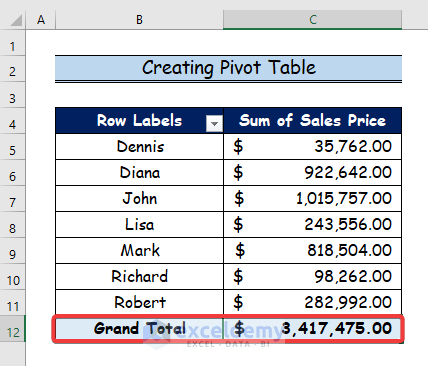Open the Row Labels filter dropdown
Viewport: 428px width, 366px height.
tap(214, 124)
